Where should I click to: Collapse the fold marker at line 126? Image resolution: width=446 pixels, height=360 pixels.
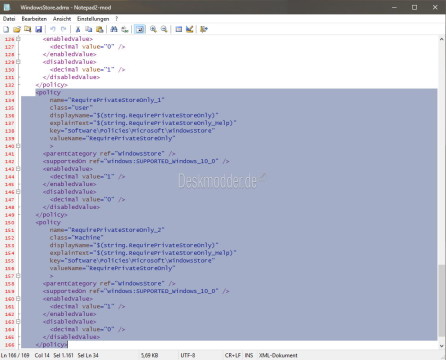coord(18,39)
